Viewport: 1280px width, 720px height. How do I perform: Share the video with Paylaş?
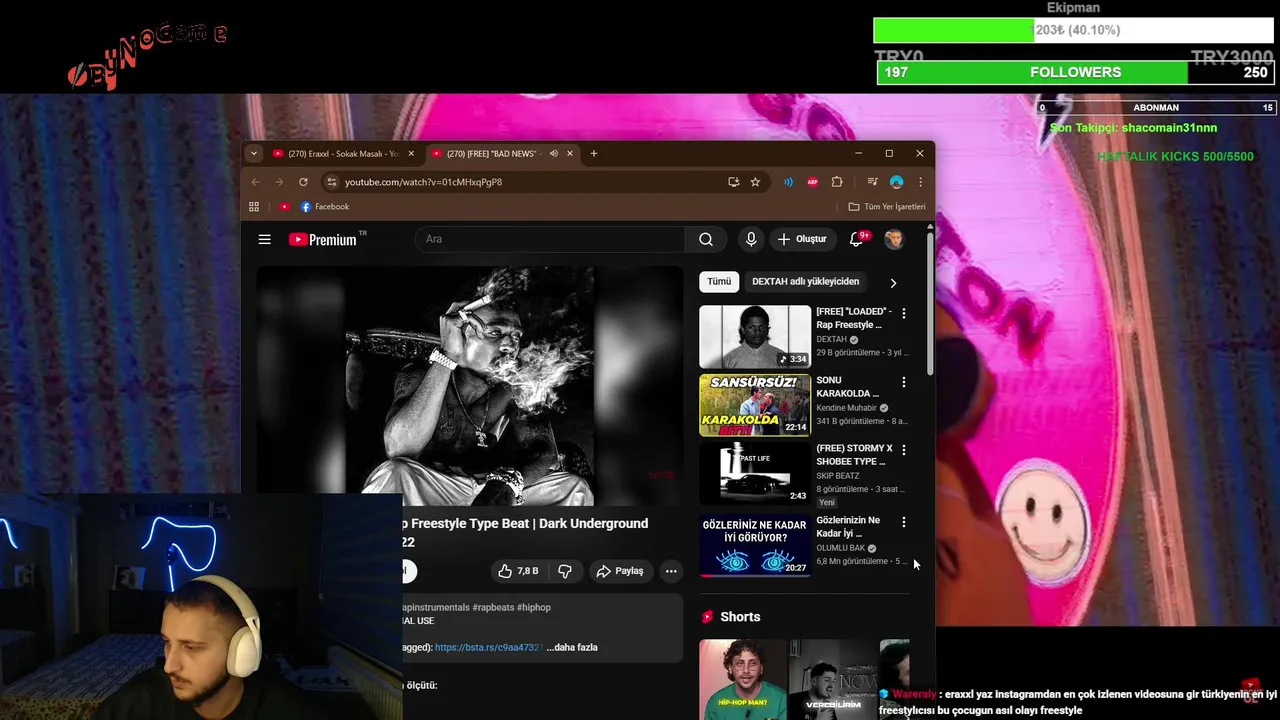click(x=620, y=571)
